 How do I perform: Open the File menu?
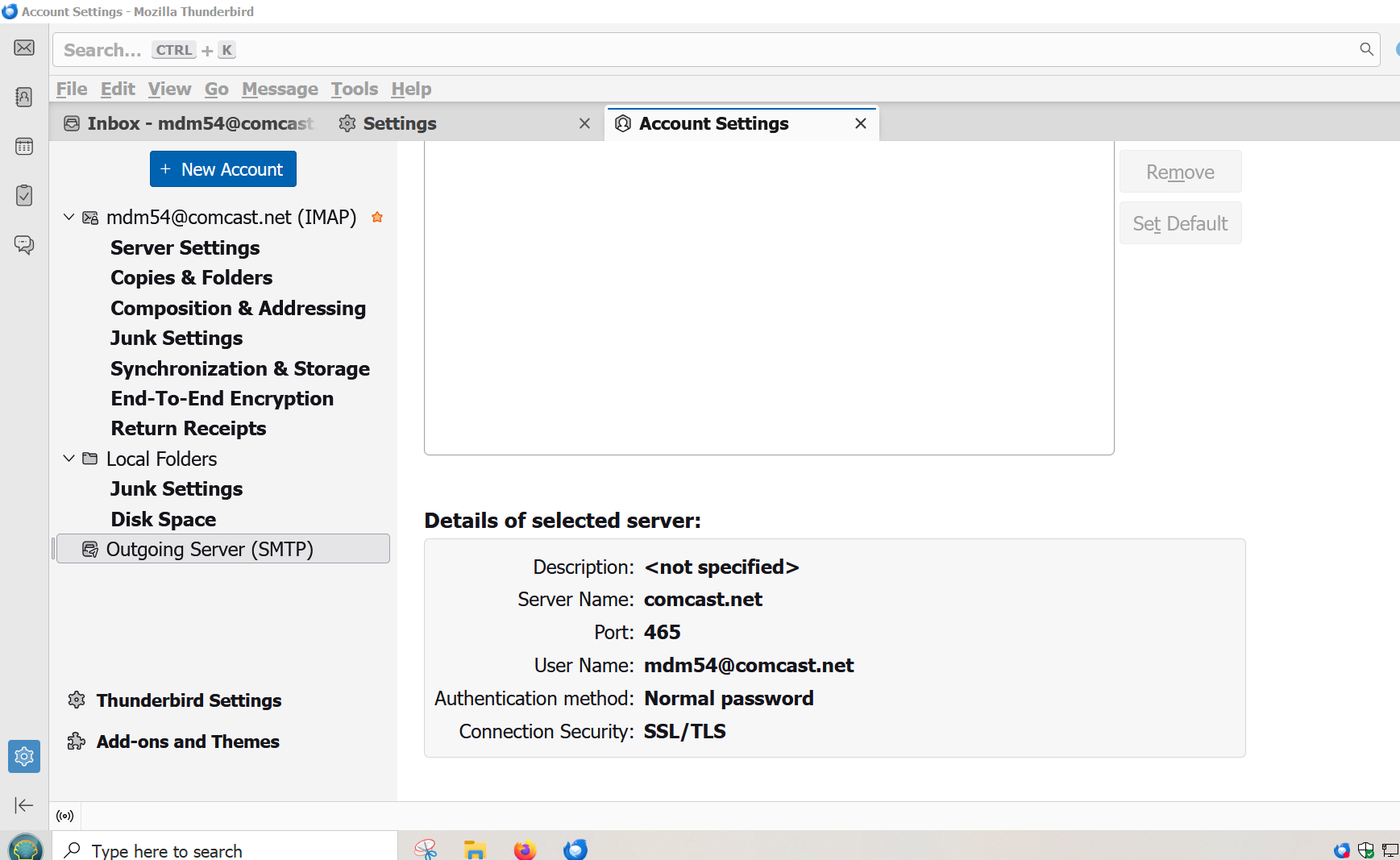[72, 89]
